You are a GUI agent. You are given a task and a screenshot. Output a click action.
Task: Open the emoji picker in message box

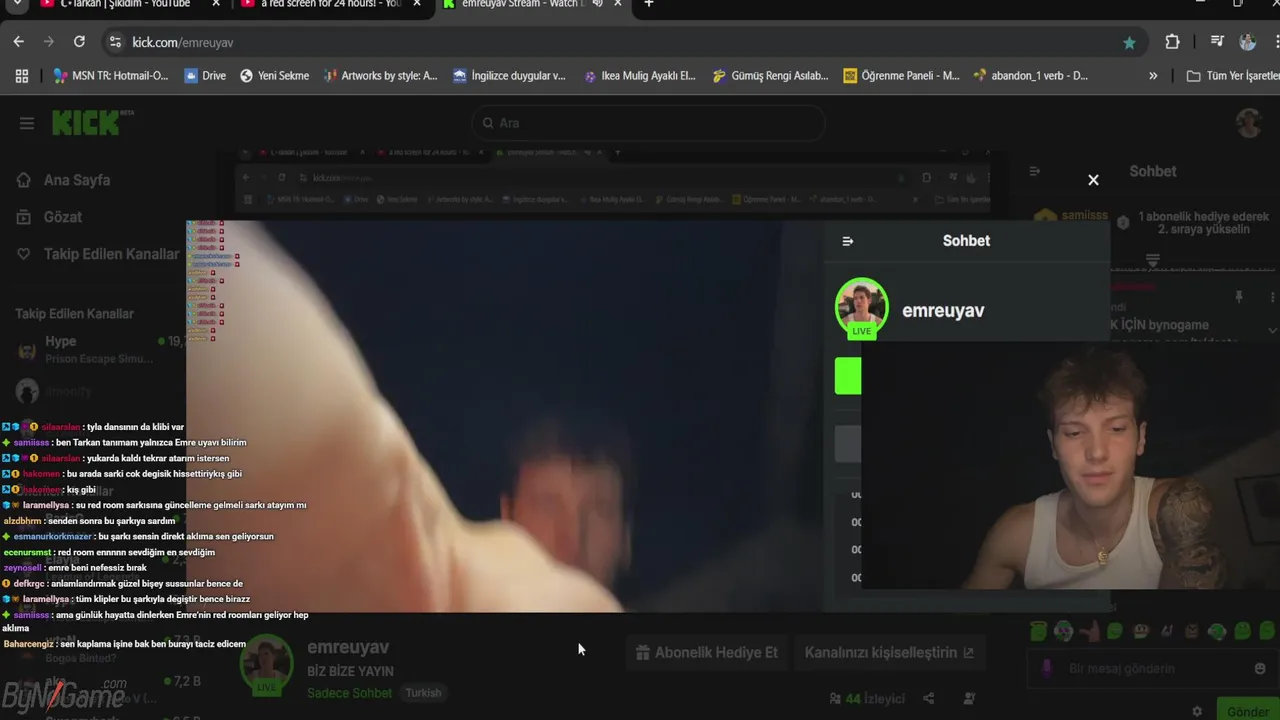pos(1260,669)
